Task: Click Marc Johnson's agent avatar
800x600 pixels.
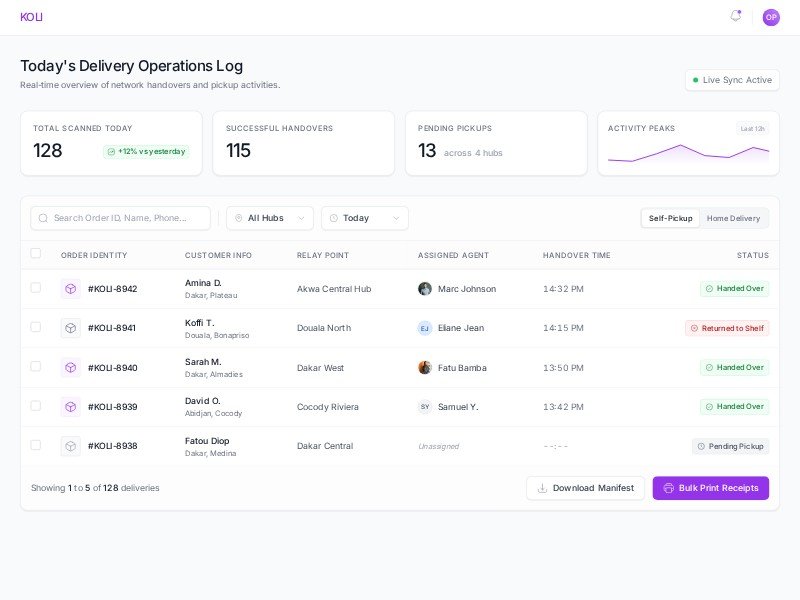Action: click(425, 289)
